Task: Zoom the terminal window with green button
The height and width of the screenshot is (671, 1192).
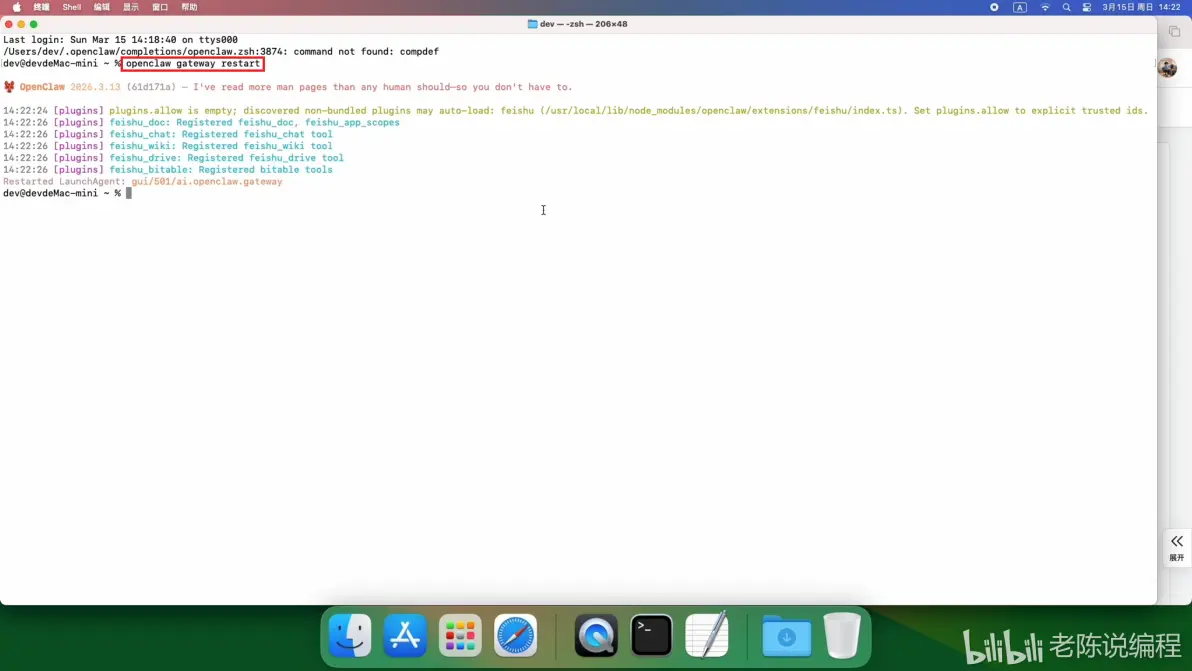Action: (33, 24)
